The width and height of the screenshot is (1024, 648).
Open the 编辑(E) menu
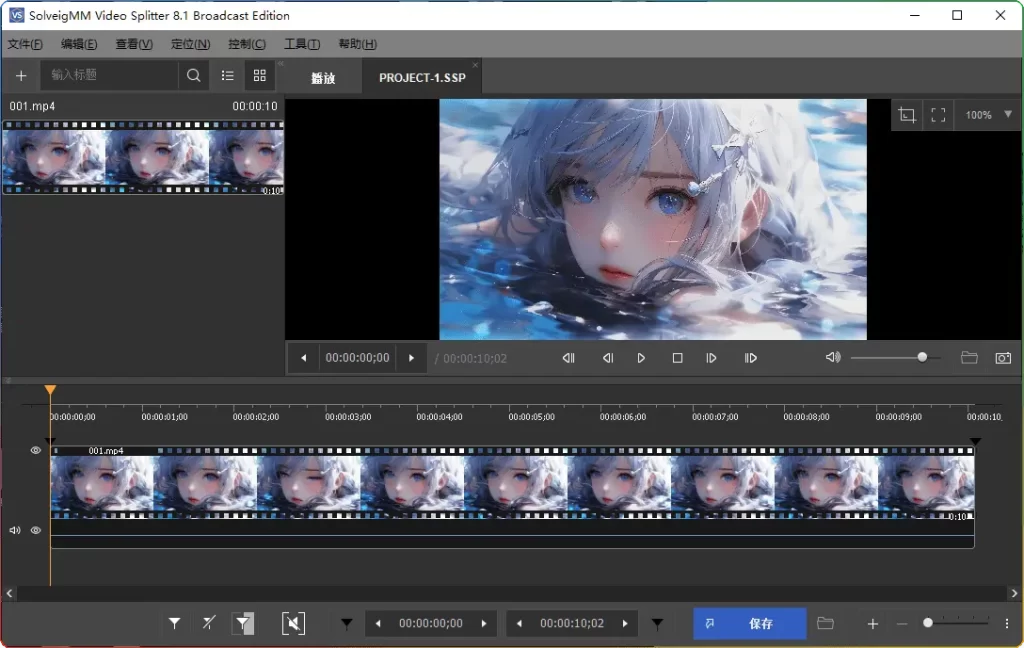(79, 44)
